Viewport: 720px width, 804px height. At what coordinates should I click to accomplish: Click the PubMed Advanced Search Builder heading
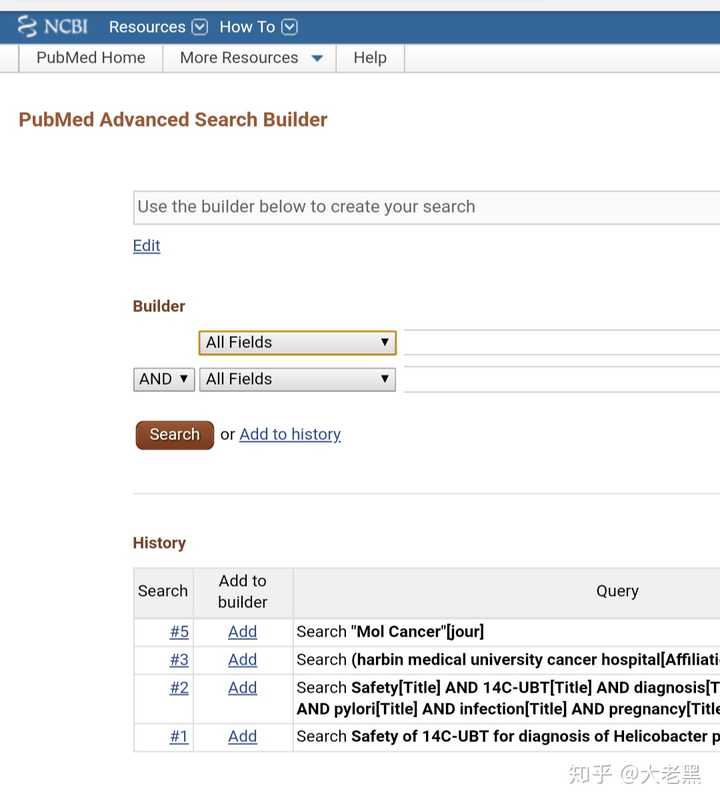[173, 119]
